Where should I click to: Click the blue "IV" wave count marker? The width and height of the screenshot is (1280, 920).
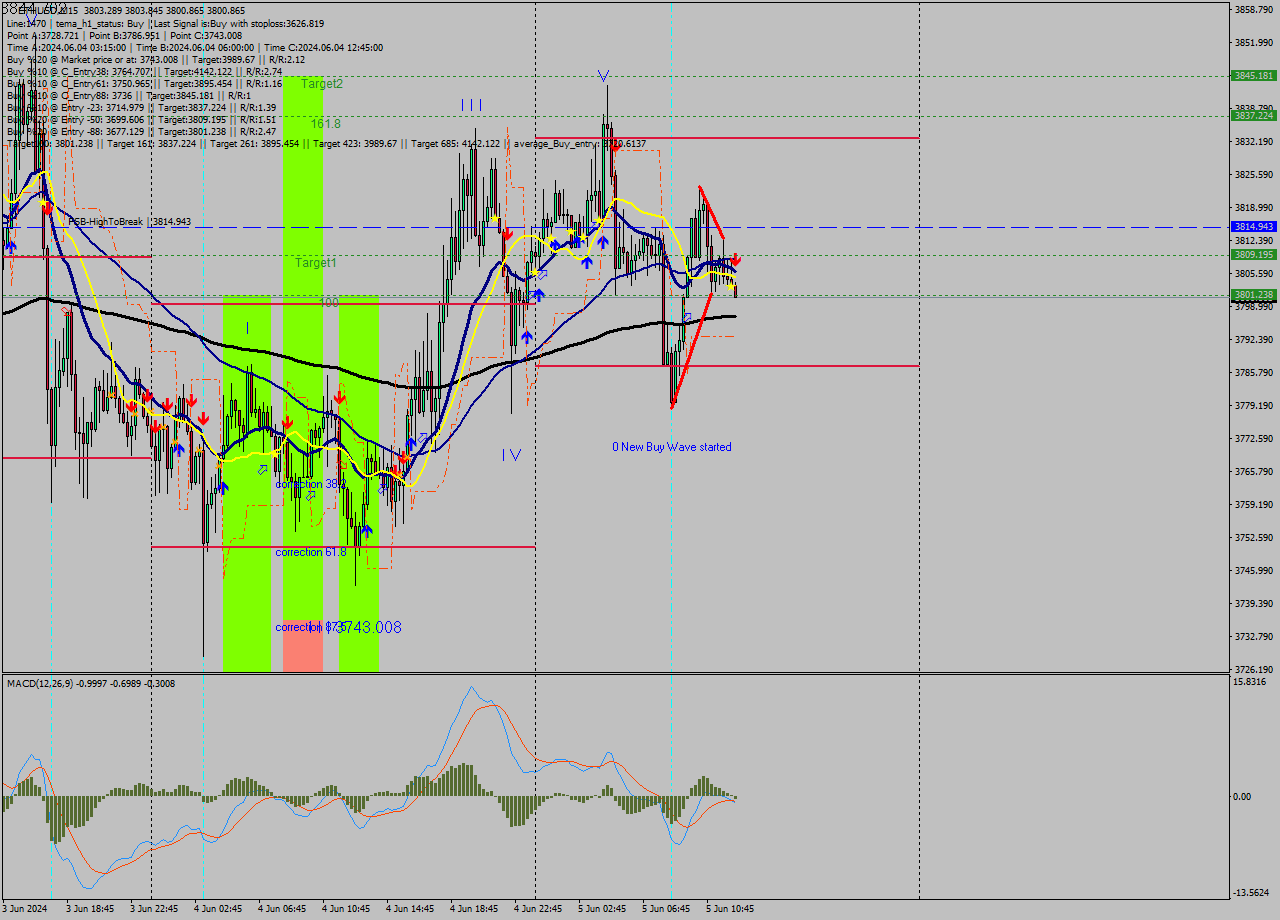[x=509, y=454]
